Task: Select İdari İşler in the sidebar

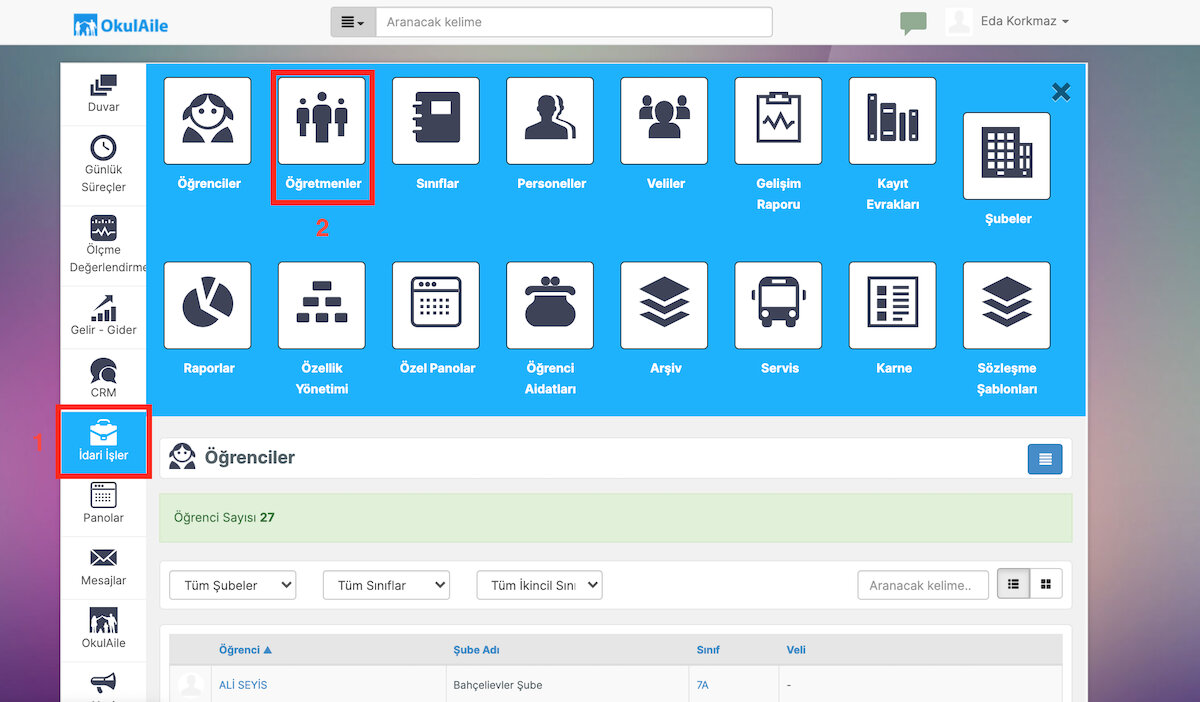Action: 104,442
